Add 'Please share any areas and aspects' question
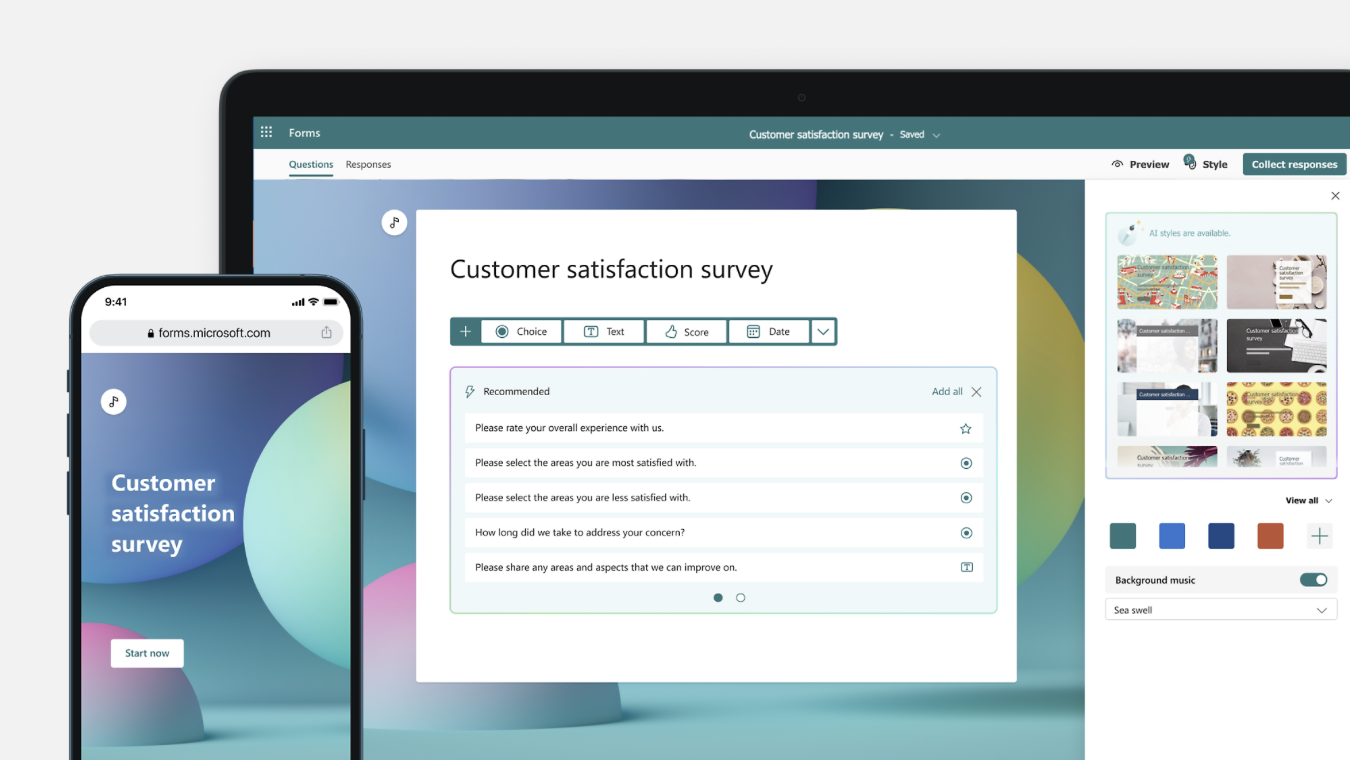 (724, 567)
